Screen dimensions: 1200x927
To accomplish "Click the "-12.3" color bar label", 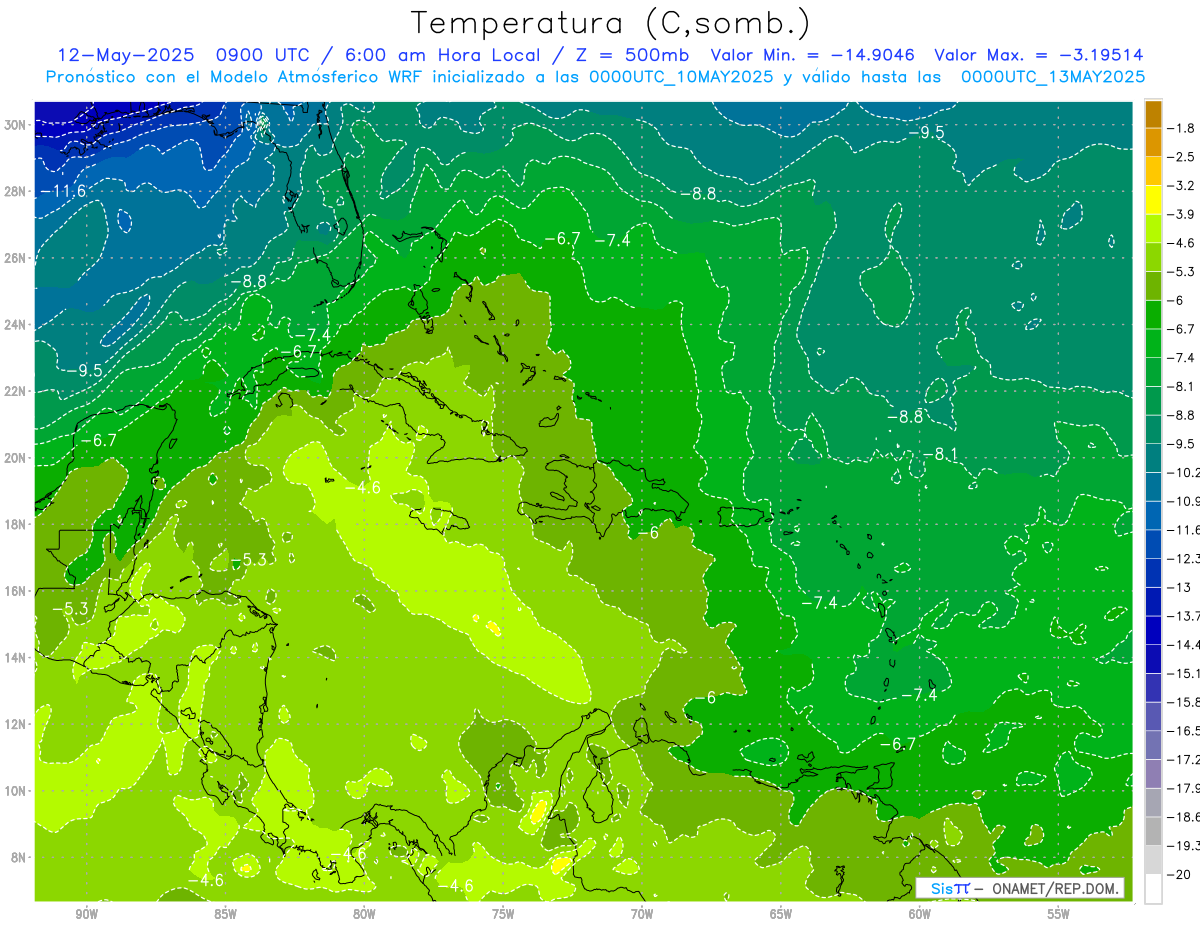I will [x=1185, y=558].
